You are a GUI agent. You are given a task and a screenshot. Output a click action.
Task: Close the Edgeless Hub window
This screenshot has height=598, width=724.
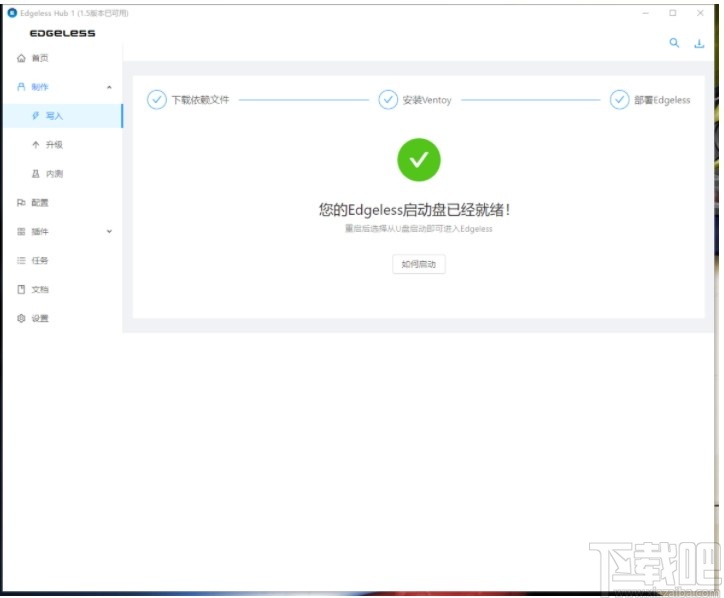point(700,13)
